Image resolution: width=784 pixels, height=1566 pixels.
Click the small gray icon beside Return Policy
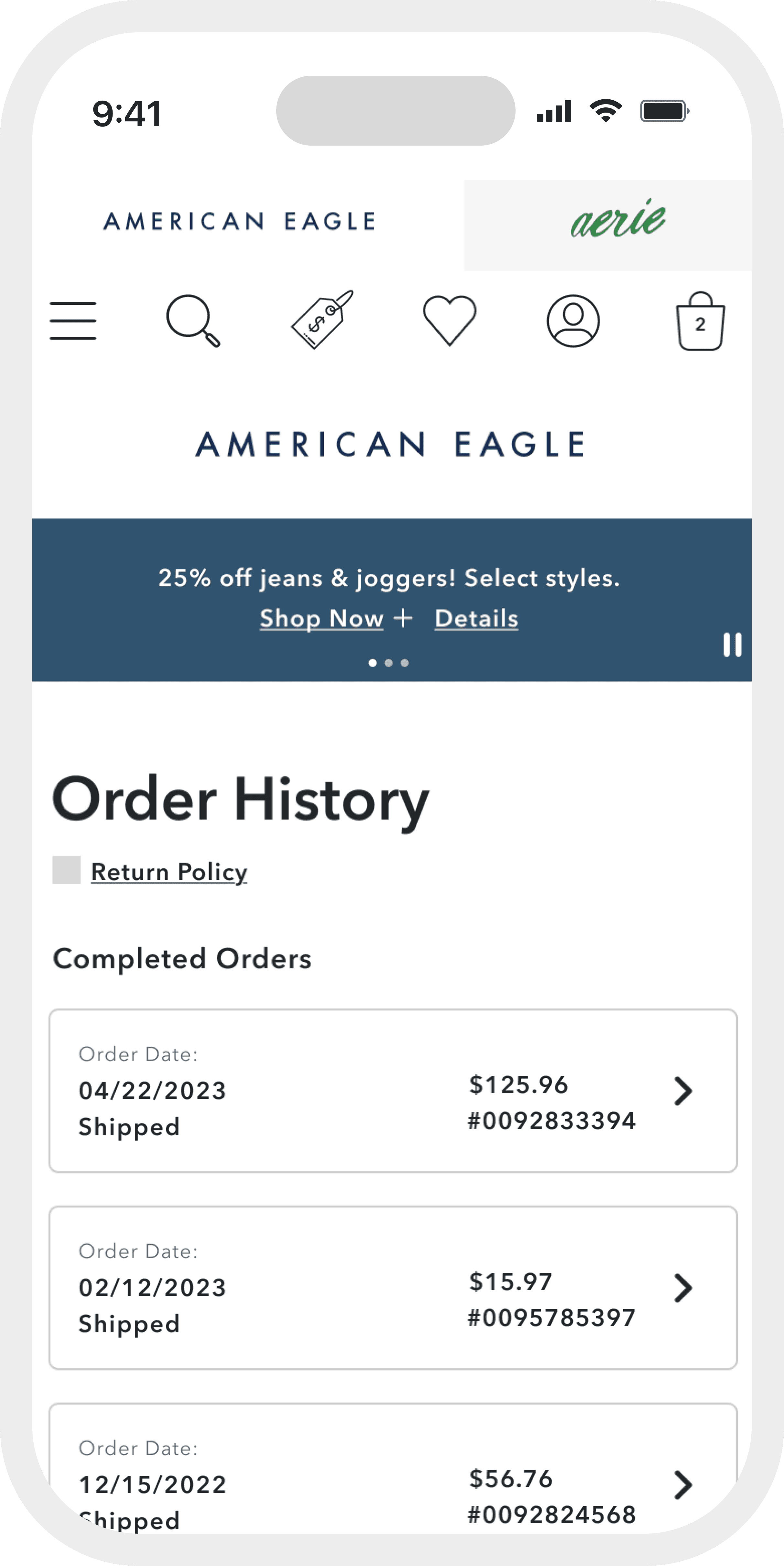(x=66, y=869)
